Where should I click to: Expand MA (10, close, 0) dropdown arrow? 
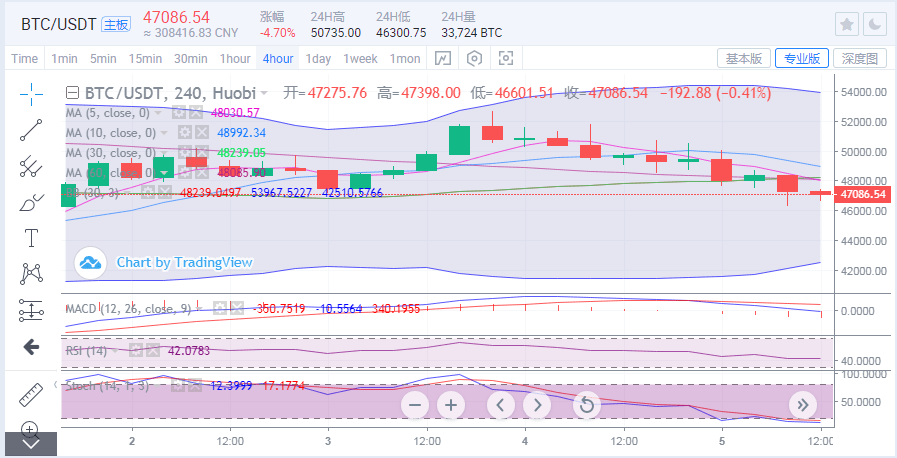coord(164,133)
